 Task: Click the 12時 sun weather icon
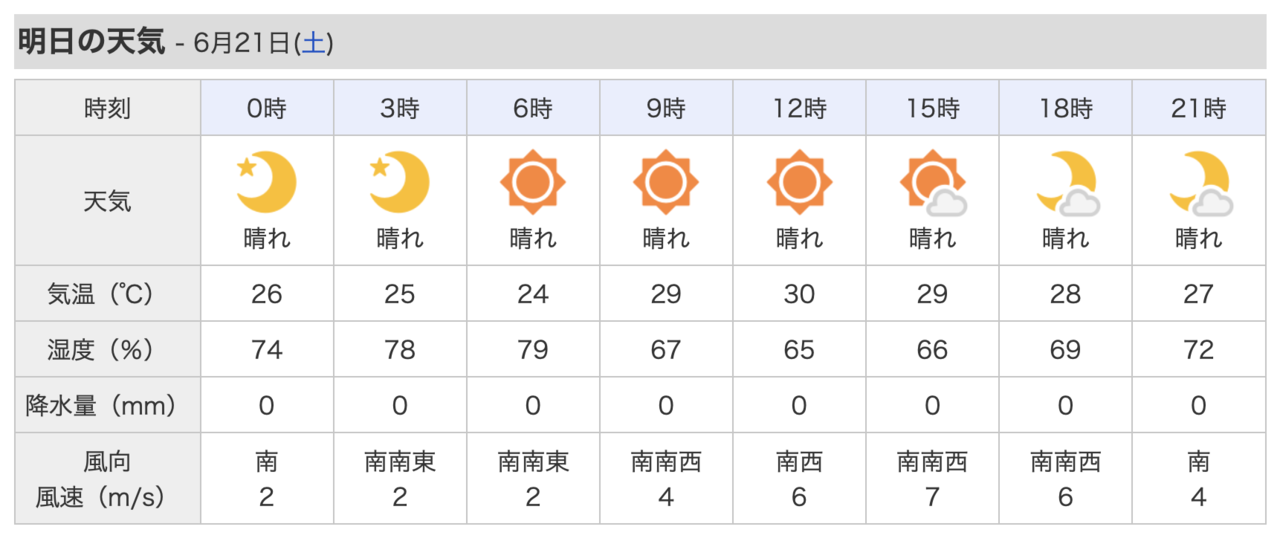click(799, 183)
